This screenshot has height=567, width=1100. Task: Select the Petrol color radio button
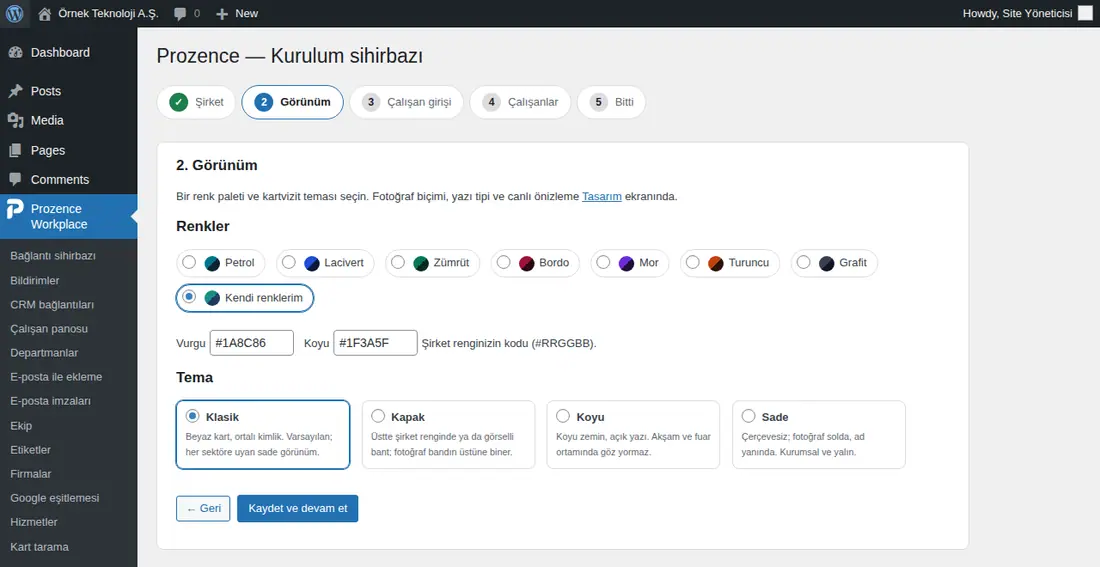point(189,262)
